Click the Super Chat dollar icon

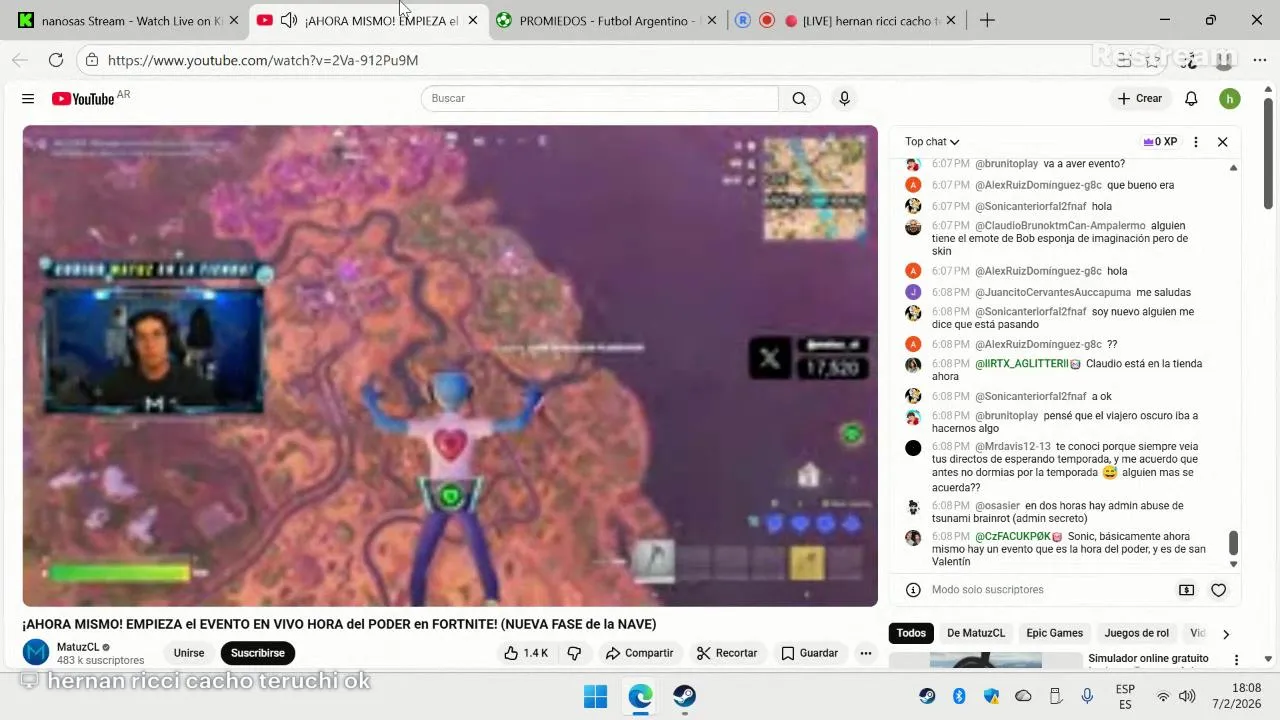pyautogui.click(x=1187, y=590)
